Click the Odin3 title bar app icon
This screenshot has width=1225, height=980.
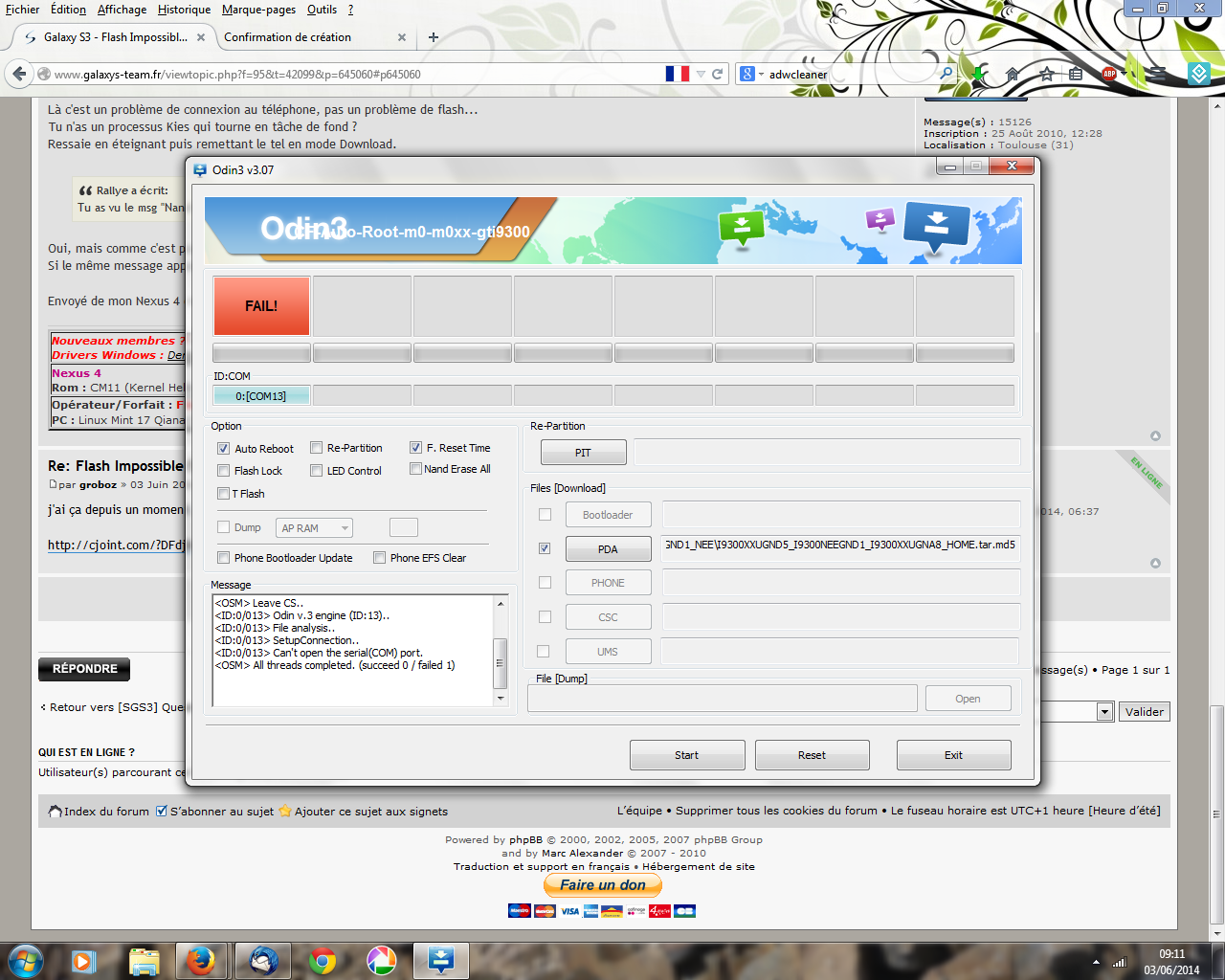click(x=200, y=170)
